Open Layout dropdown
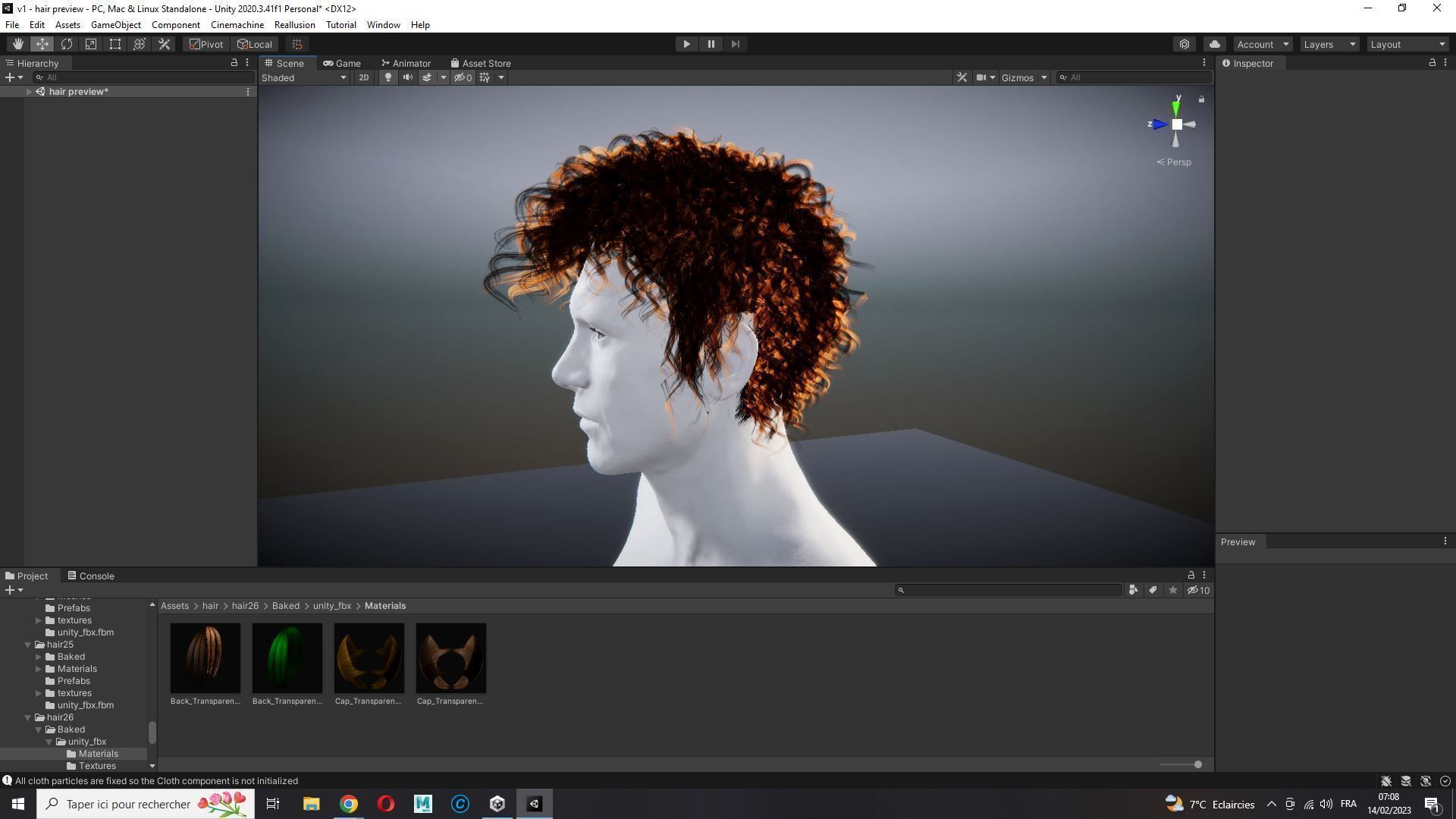The height and width of the screenshot is (819, 1456). click(x=1408, y=44)
